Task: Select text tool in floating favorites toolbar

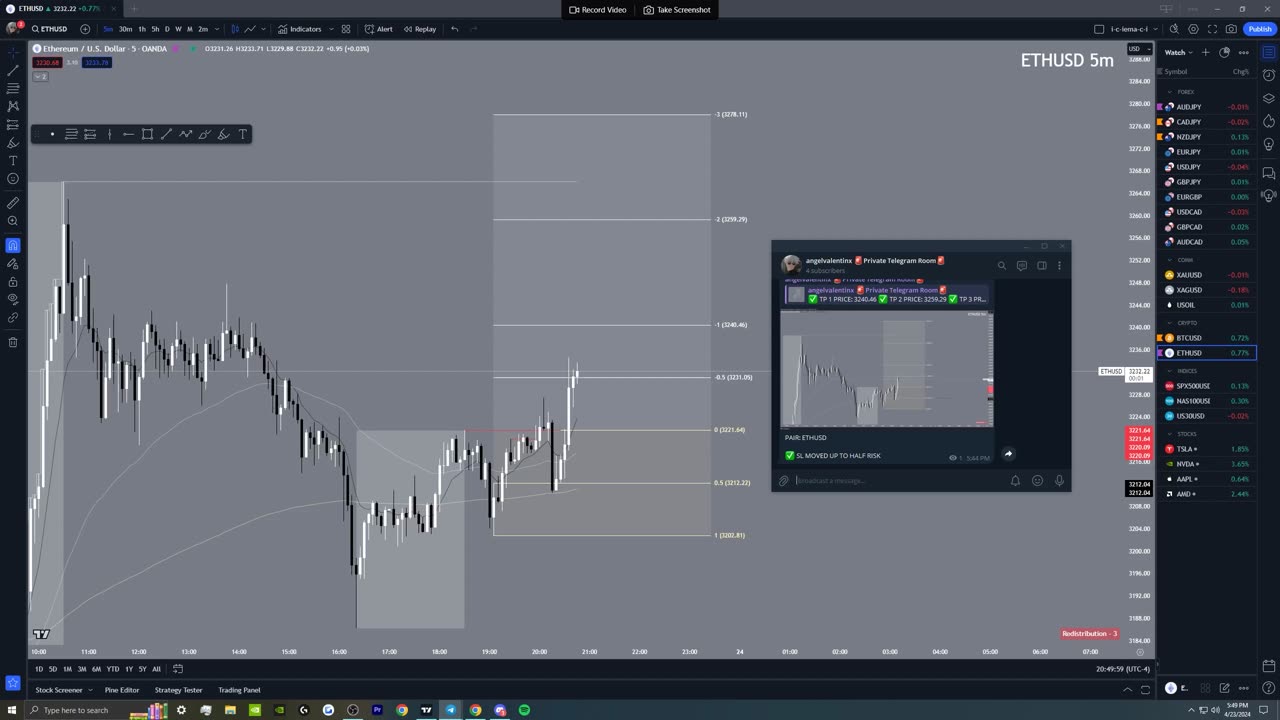Action: click(242, 134)
